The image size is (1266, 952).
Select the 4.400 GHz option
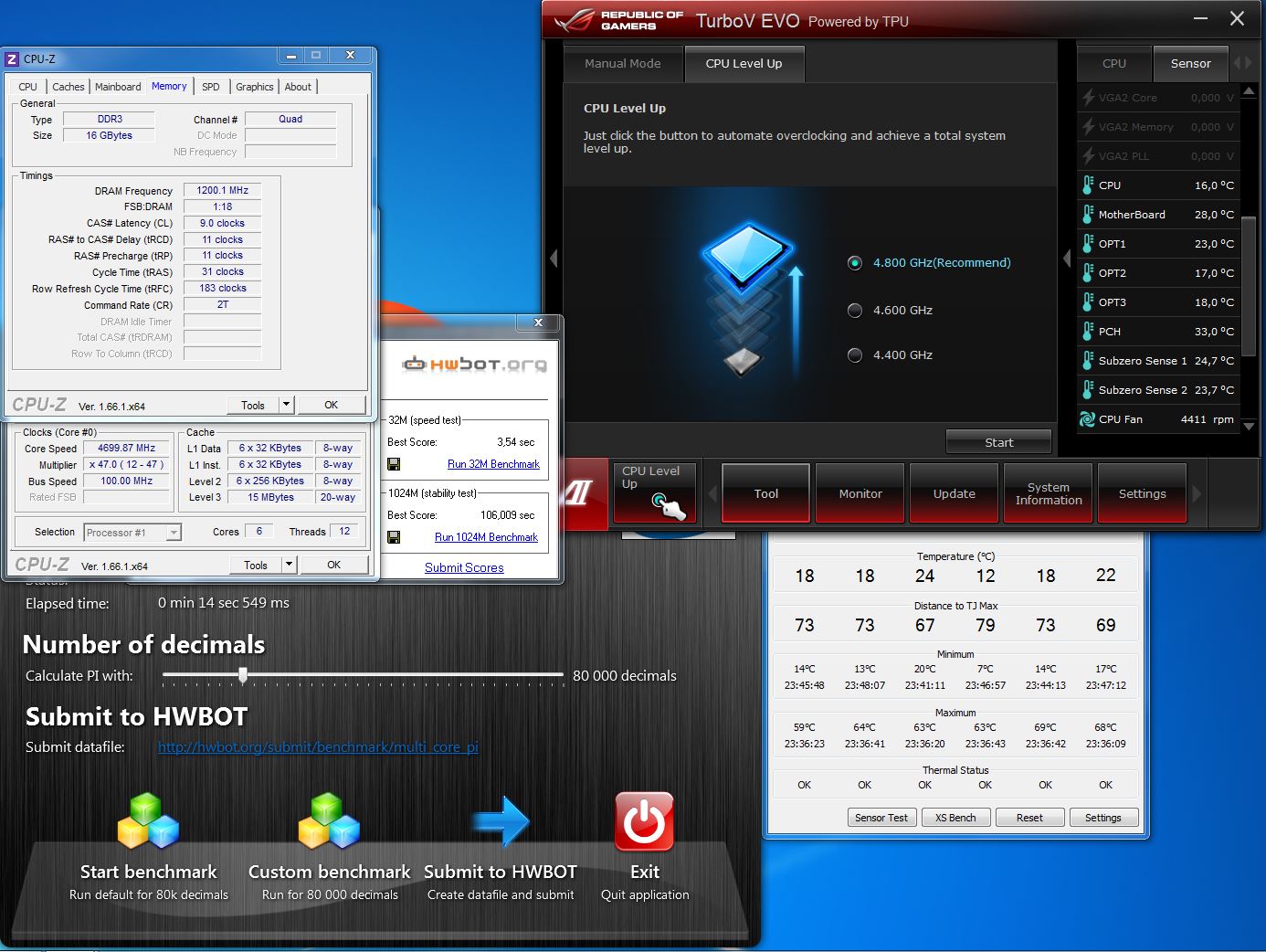(855, 355)
